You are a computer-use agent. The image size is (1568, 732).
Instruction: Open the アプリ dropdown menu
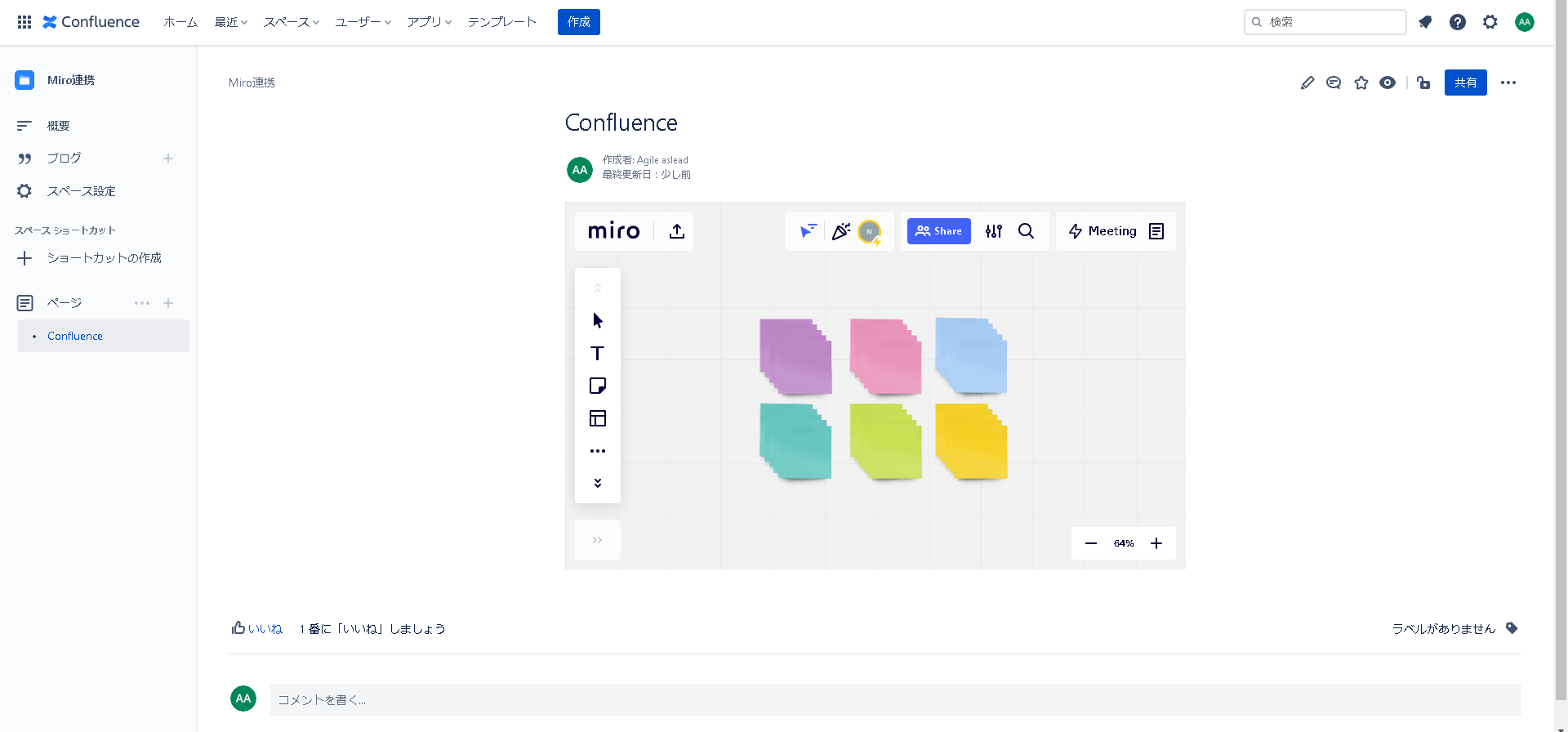pos(429,22)
